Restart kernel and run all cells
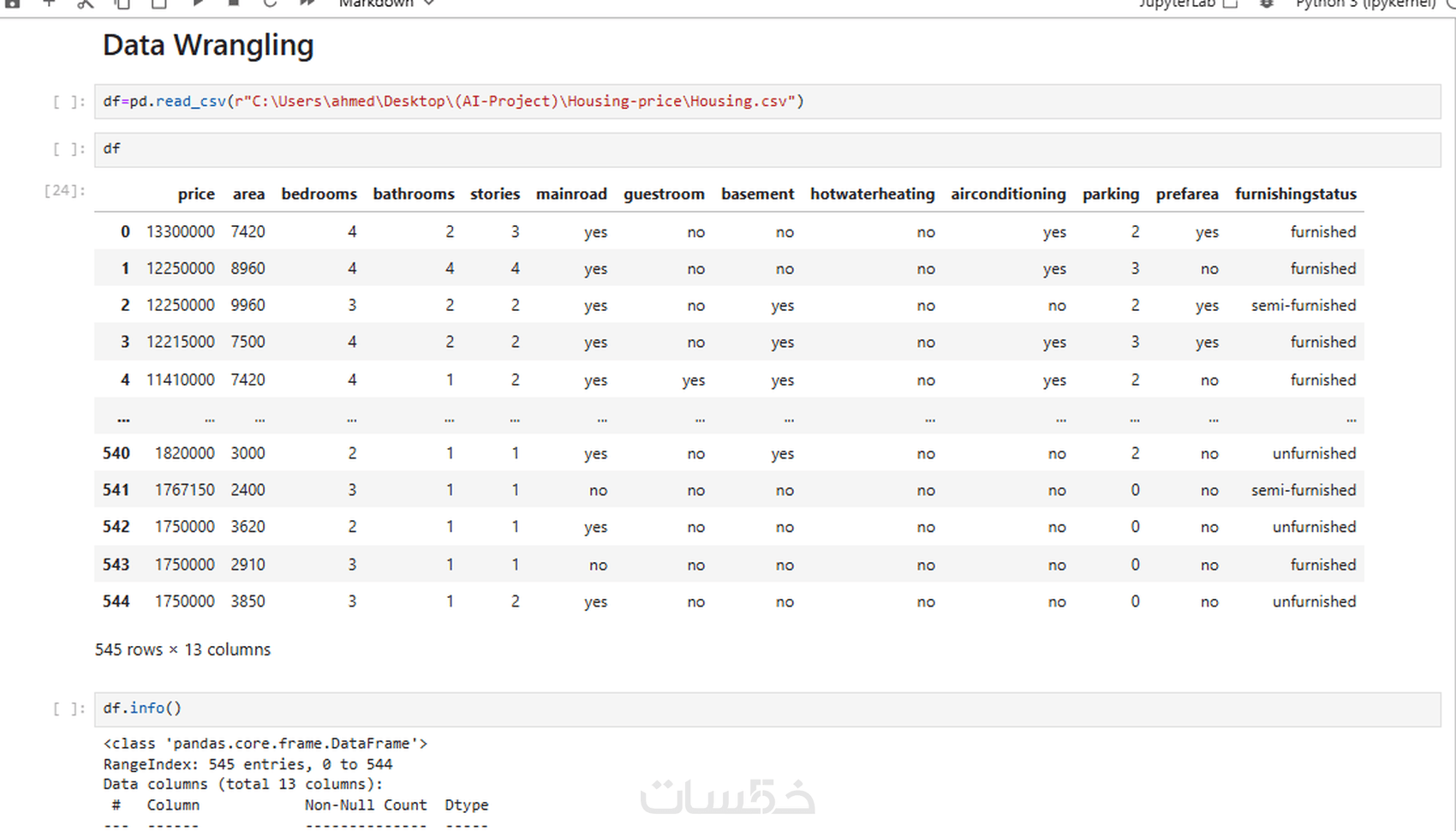Screen dimensions: 1456x831 click(x=307, y=3)
